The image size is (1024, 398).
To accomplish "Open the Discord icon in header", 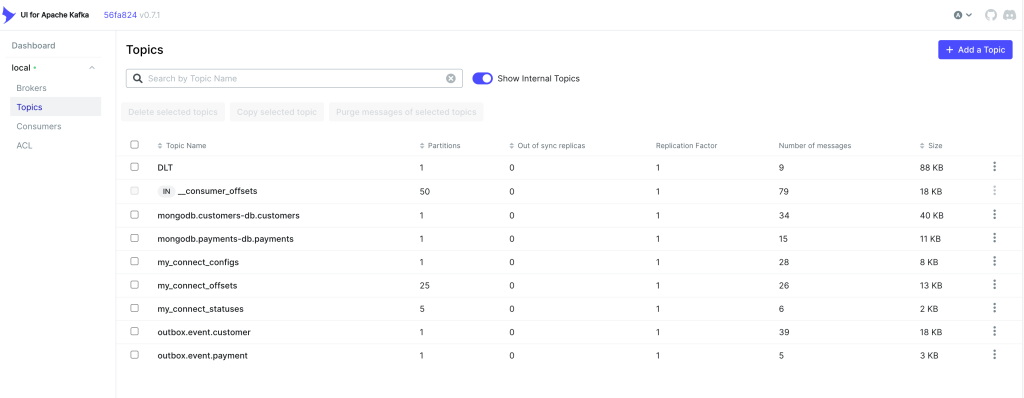I will coord(1011,14).
